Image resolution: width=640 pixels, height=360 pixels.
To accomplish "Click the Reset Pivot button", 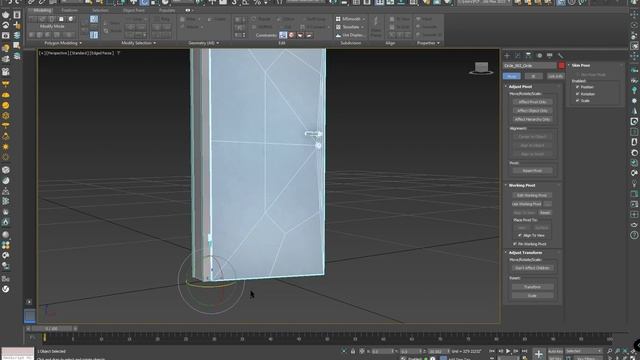I will point(532,171).
